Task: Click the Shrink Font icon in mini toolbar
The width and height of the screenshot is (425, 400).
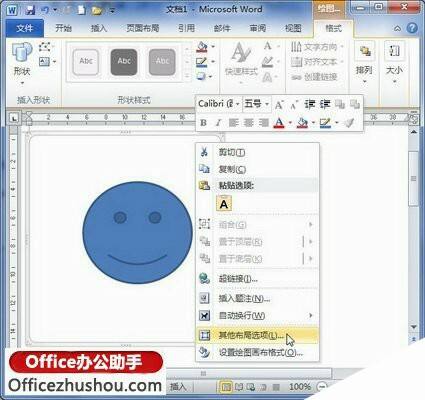Action: (x=294, y=105)
